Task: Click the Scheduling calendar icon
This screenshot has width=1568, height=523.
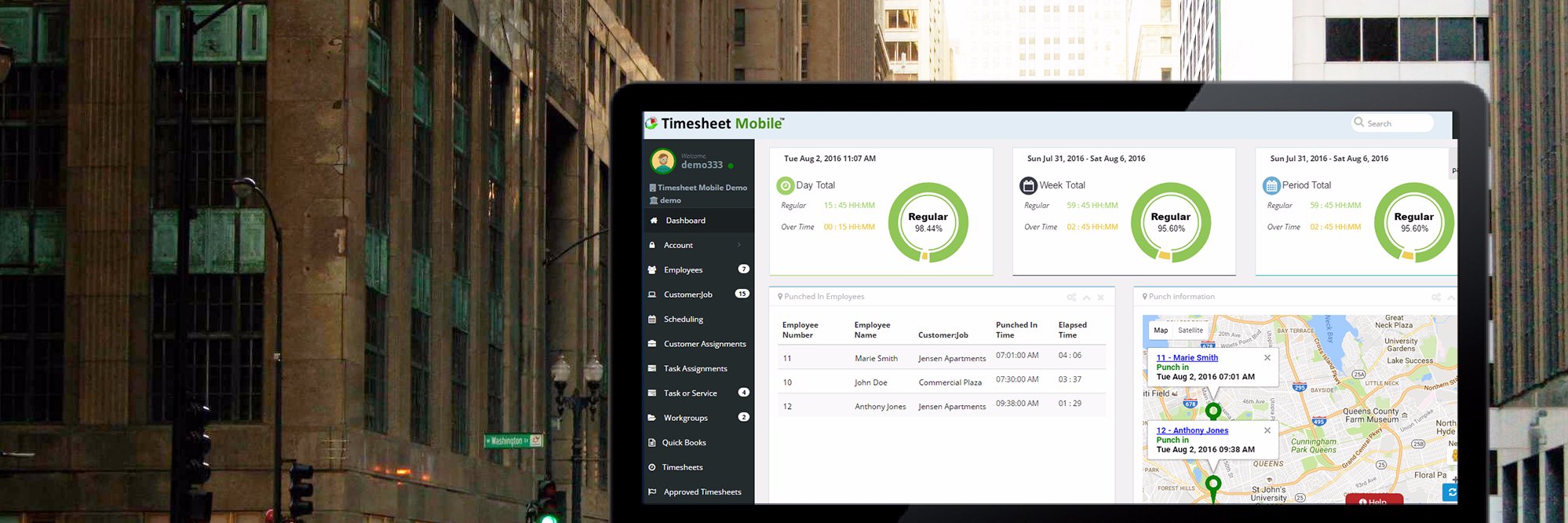Action: (652, 319)
